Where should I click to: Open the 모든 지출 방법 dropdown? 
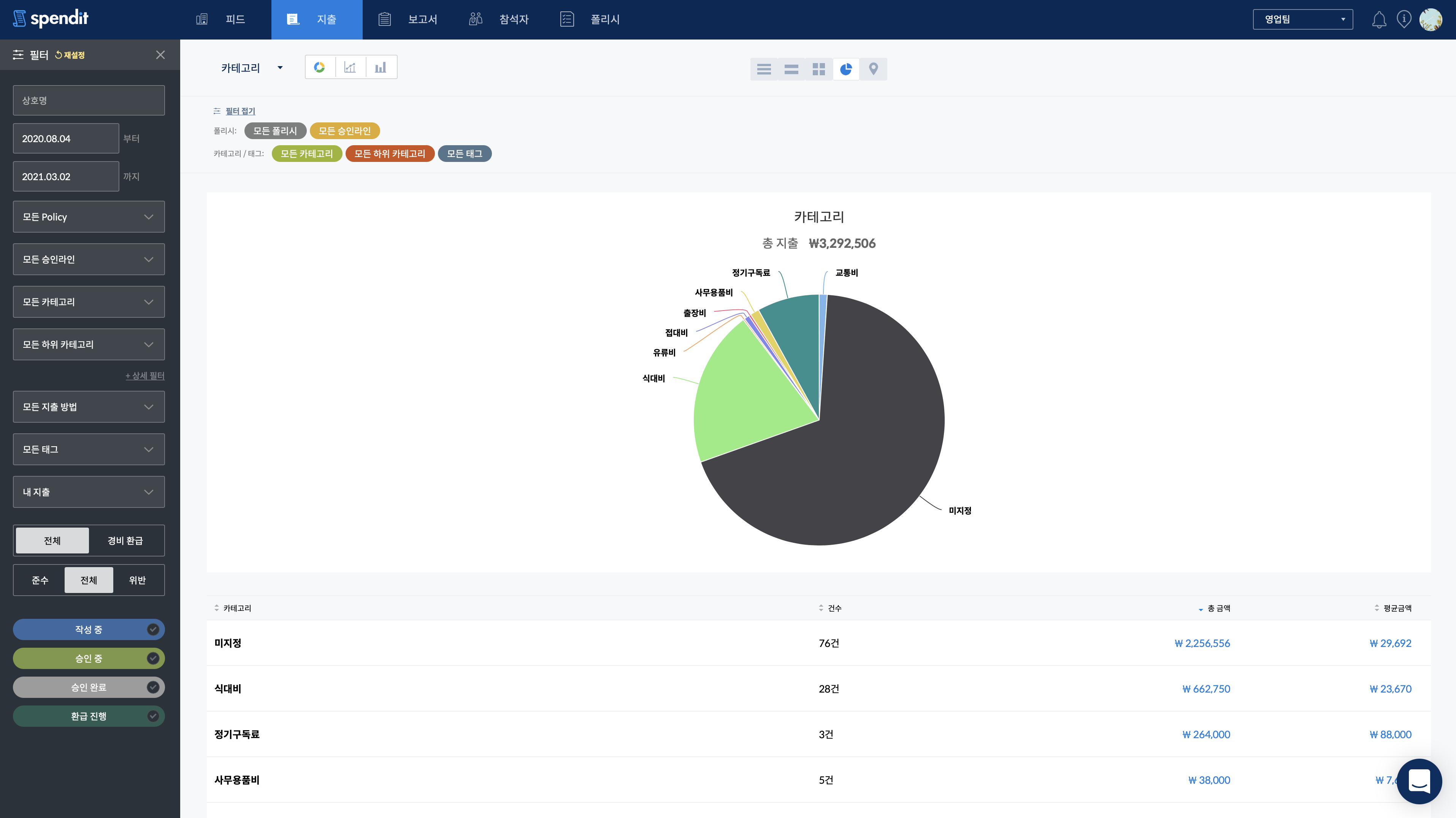tap(89, 407)
